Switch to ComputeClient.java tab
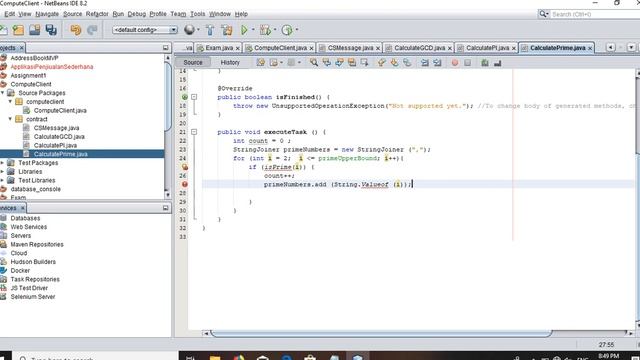The image size is (640, 360). pyautogui.click(x=280, y=48)
